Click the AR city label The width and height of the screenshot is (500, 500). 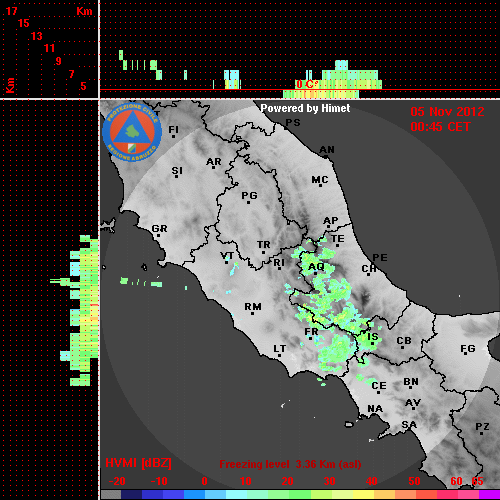pos(214,162)
